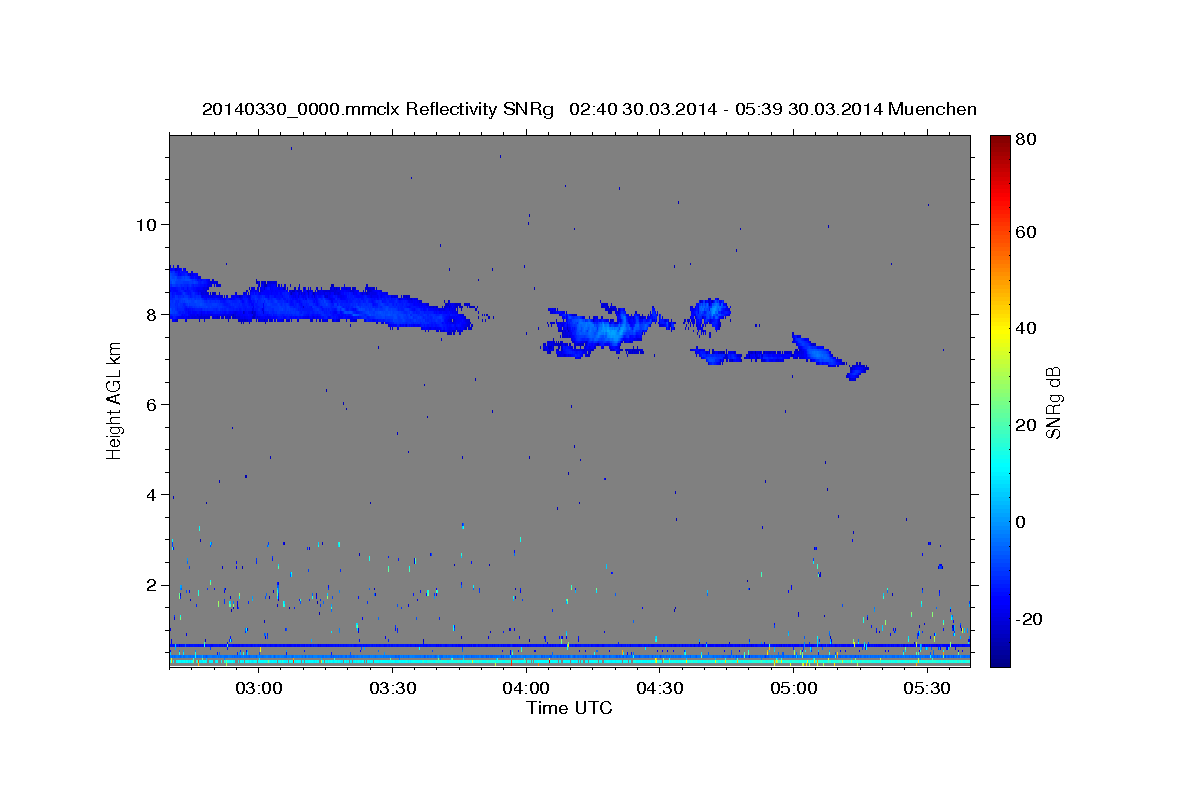Click the 04:30 time tick label

[659, 689]
